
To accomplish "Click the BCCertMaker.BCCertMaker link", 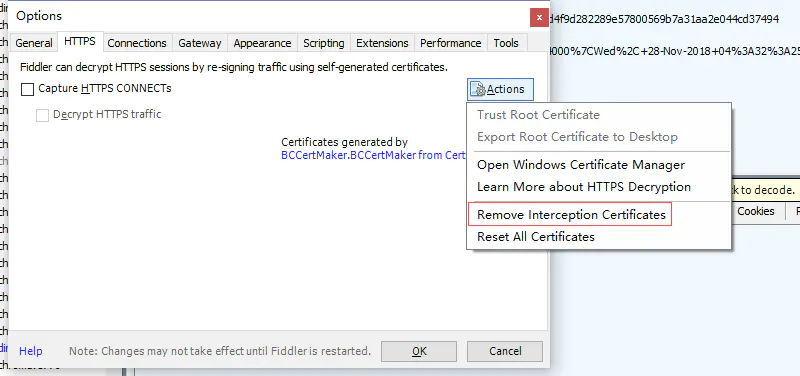I will tap(373, 155).
